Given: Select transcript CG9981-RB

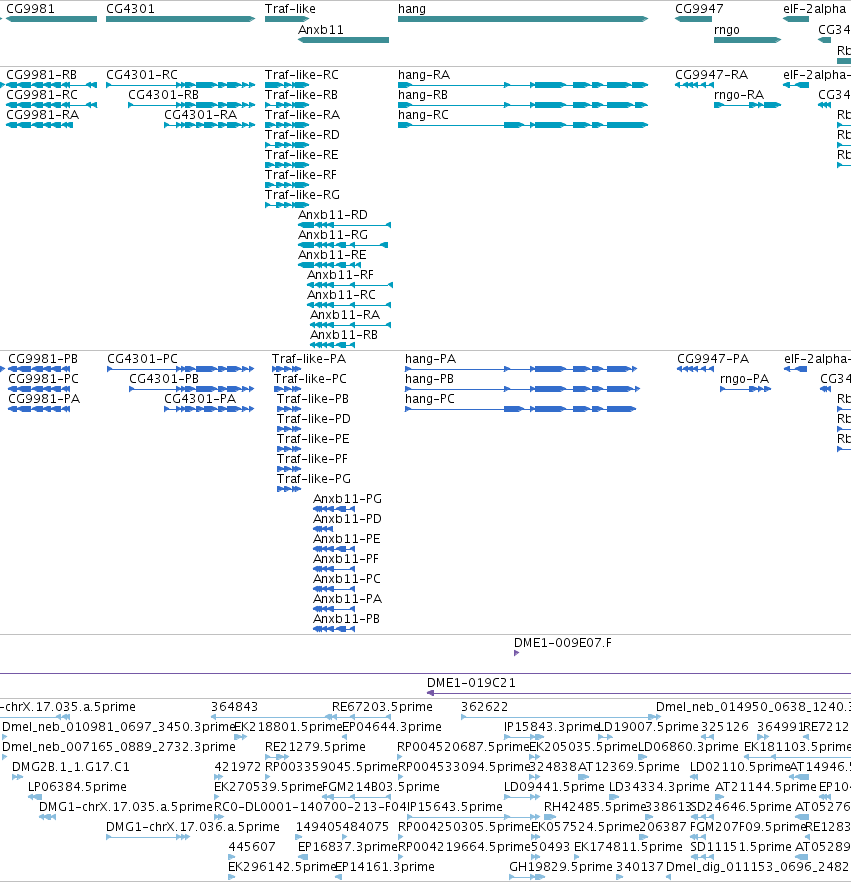Looking at the screenshot, I should click(x=51, y=85).
